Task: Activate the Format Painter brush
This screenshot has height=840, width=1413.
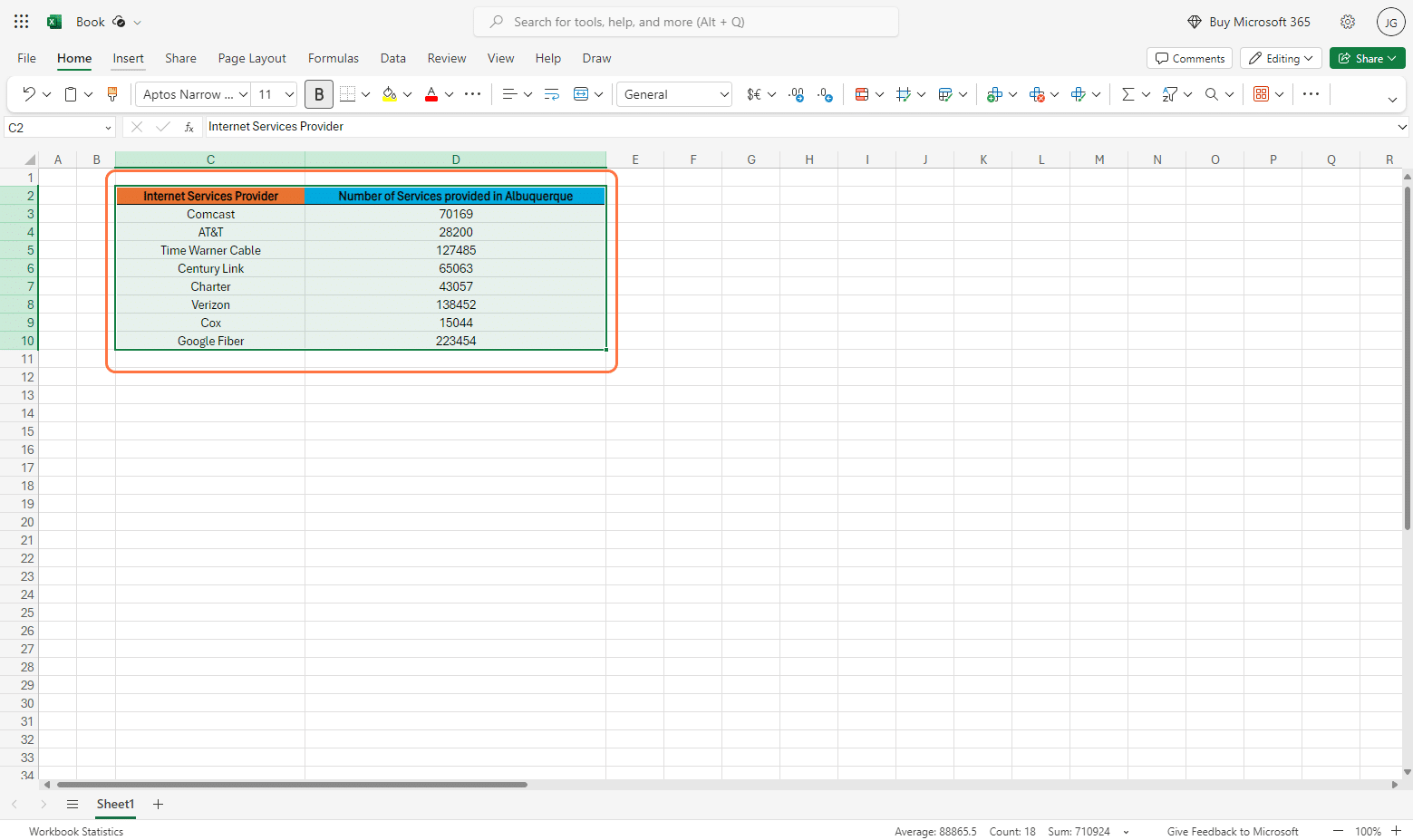Action: point(112,94)
